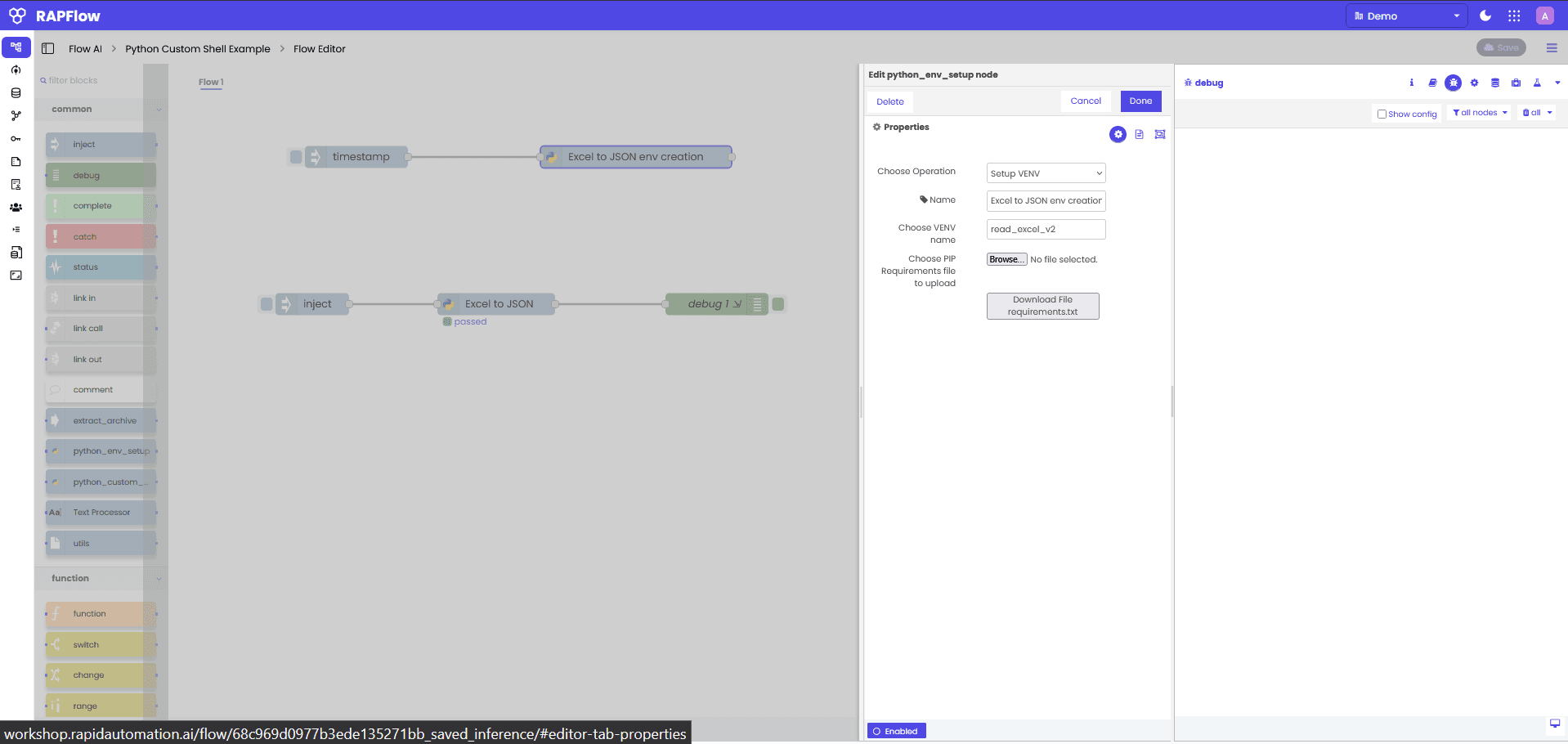Enable the Show config checkbox
The height and width of the screenshot is (744, 1568).
coord(1382,114)
